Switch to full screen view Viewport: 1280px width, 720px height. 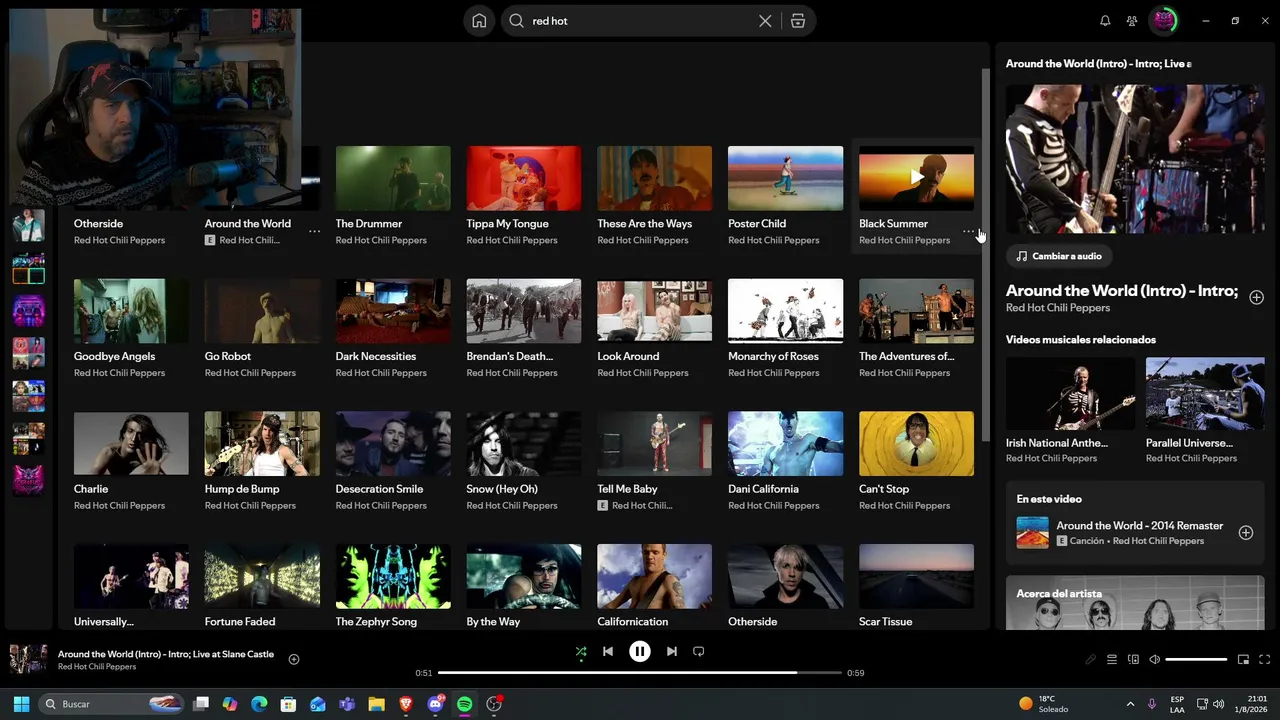click(x=1264, y=660)
